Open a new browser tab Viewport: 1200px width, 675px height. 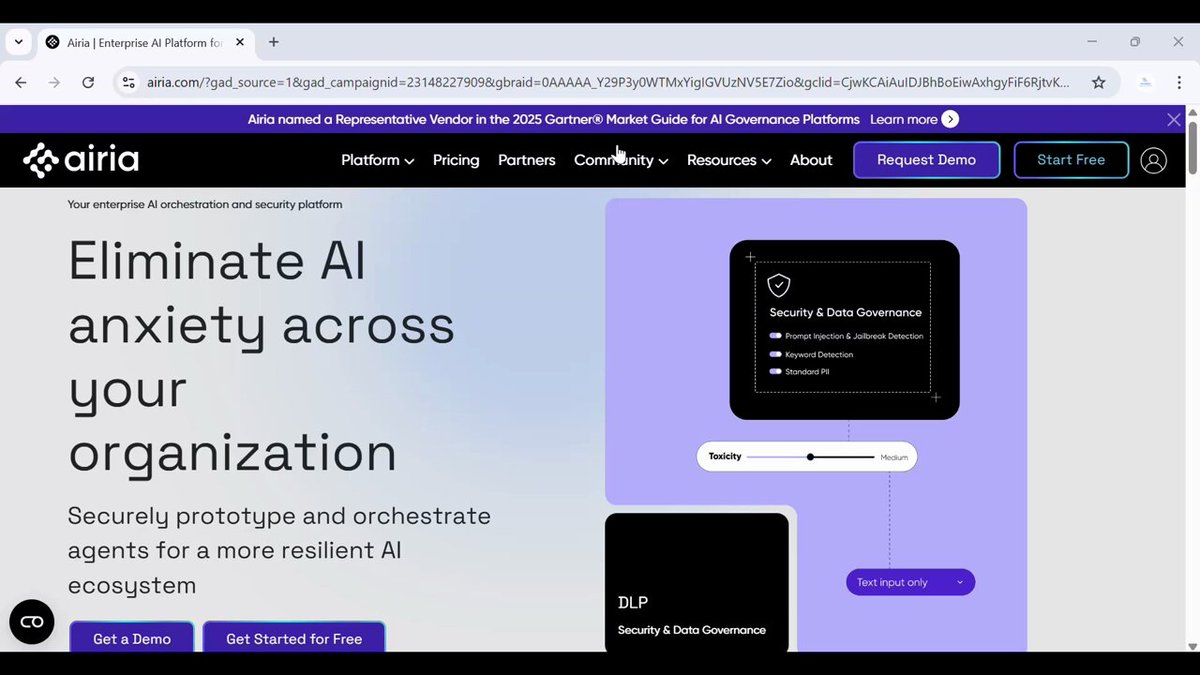274,42
